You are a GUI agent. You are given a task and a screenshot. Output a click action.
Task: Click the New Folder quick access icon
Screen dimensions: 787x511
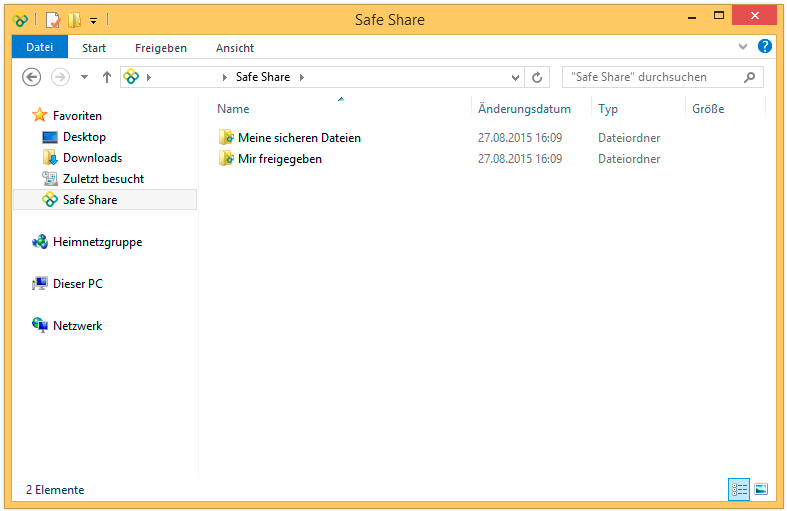[74, 20]
